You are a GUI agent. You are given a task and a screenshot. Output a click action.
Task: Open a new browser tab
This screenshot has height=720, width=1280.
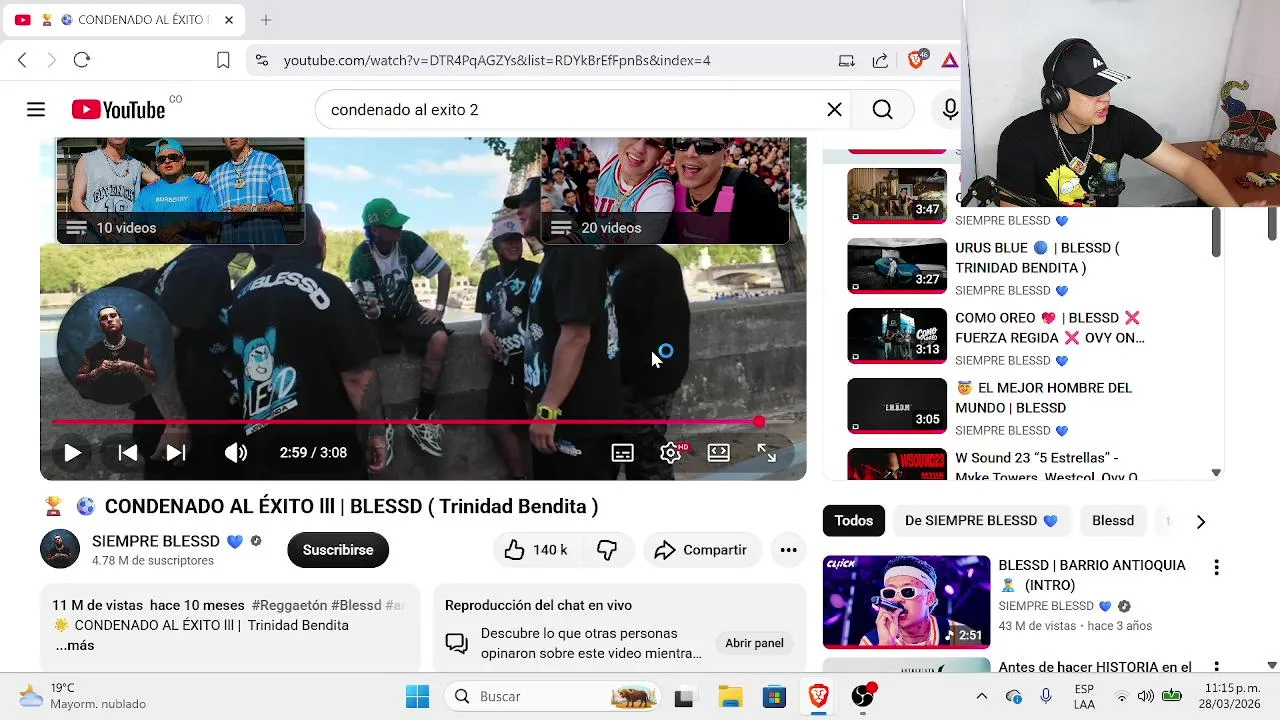point(266,20)
